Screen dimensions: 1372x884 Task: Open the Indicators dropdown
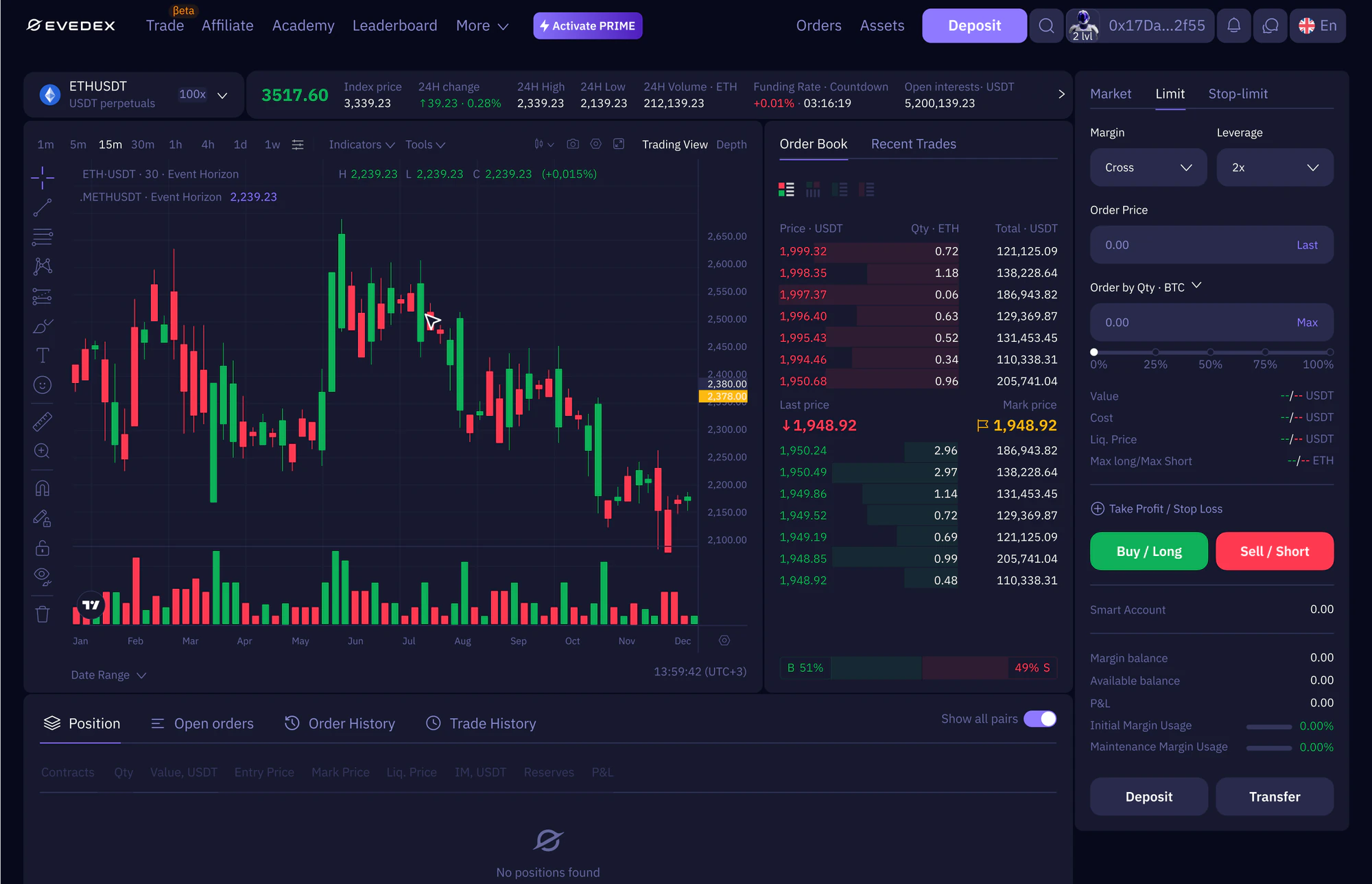[x=362, y=145]
